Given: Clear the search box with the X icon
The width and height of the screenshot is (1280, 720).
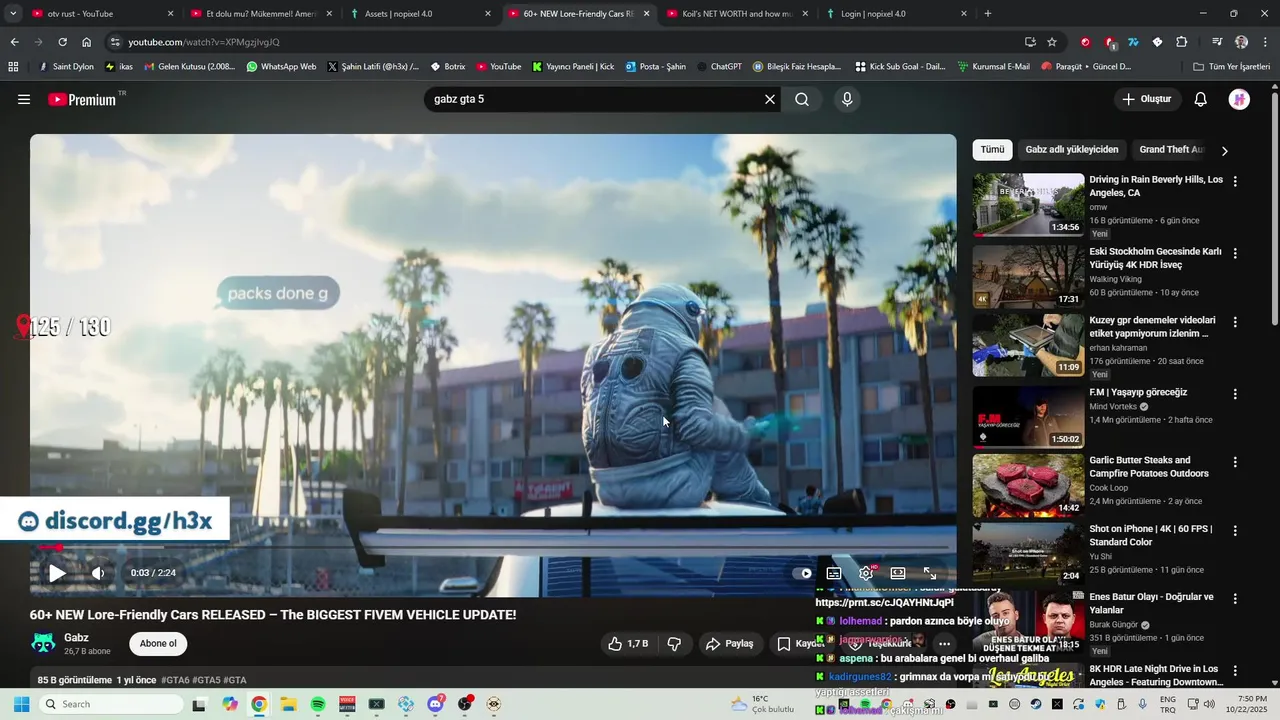Looking at the screenshot, I should 770,99.
